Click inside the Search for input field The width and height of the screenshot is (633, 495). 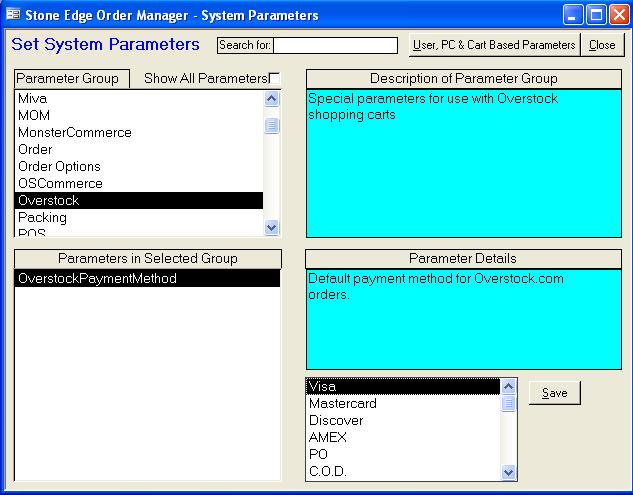coord(335,45)
